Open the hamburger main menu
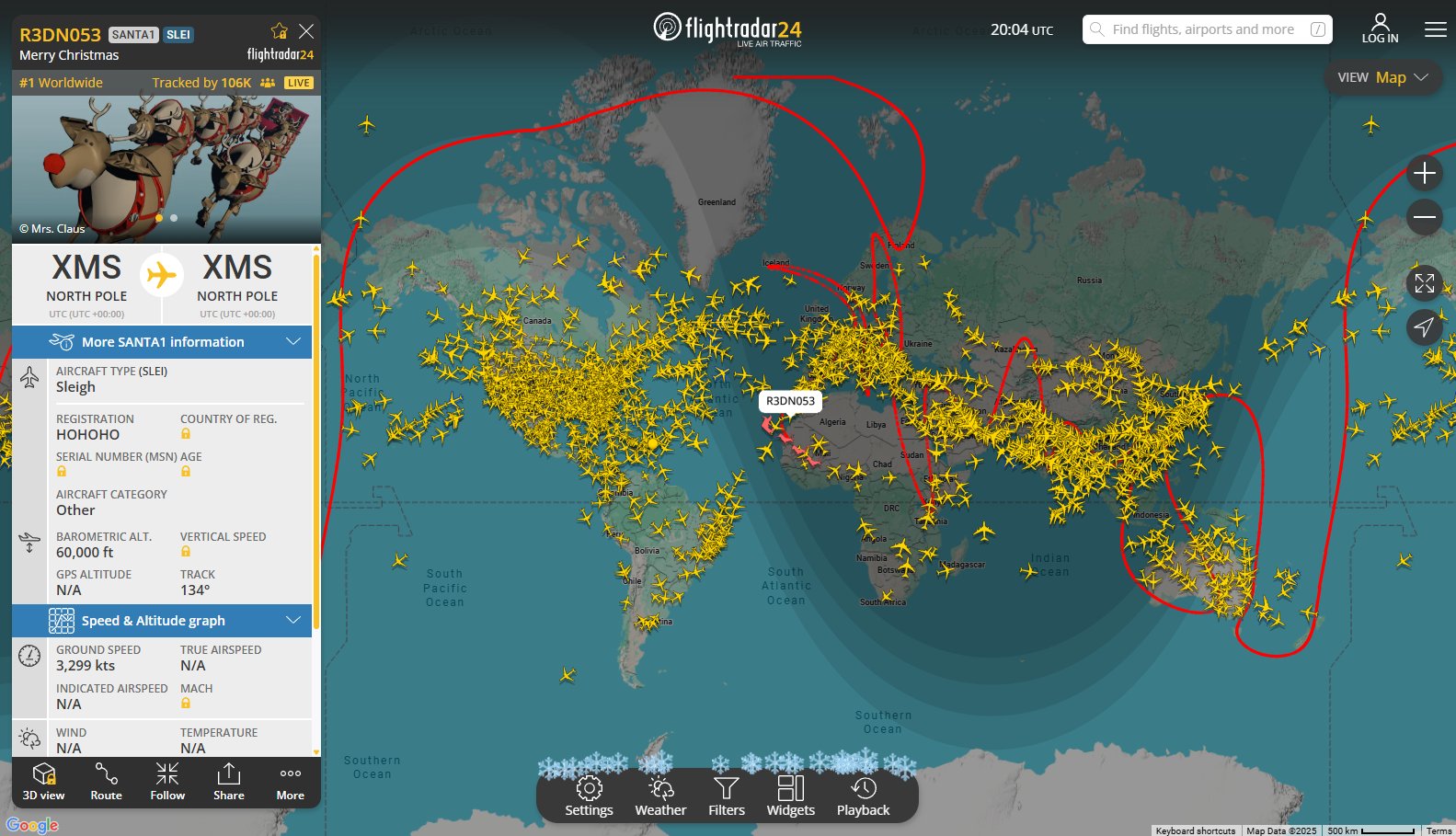This screenshot has height=836, width=1456. (1435, 29)
